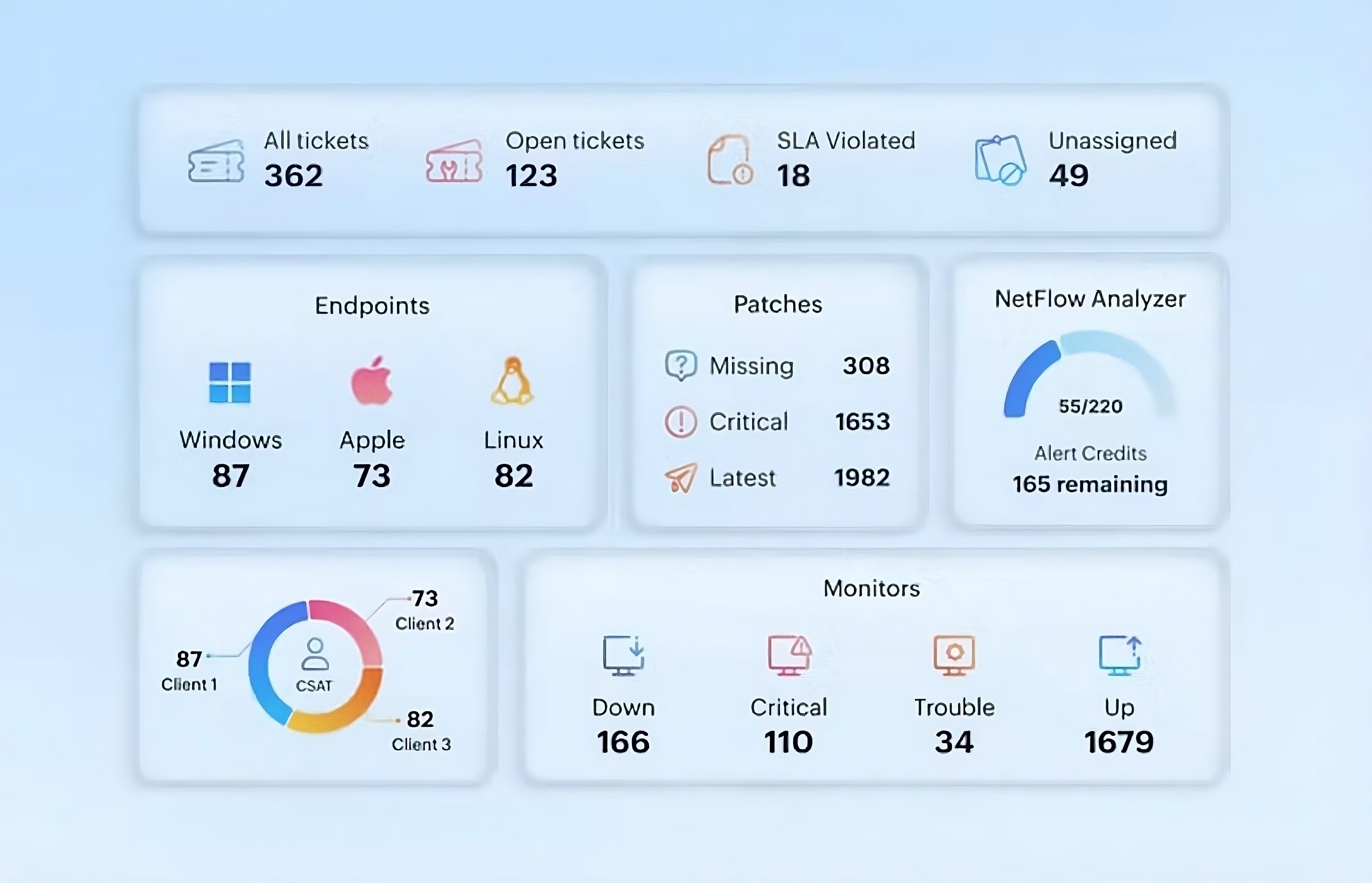
Task: Open the Critical monitors warning icon
Action: click(789, 655)
